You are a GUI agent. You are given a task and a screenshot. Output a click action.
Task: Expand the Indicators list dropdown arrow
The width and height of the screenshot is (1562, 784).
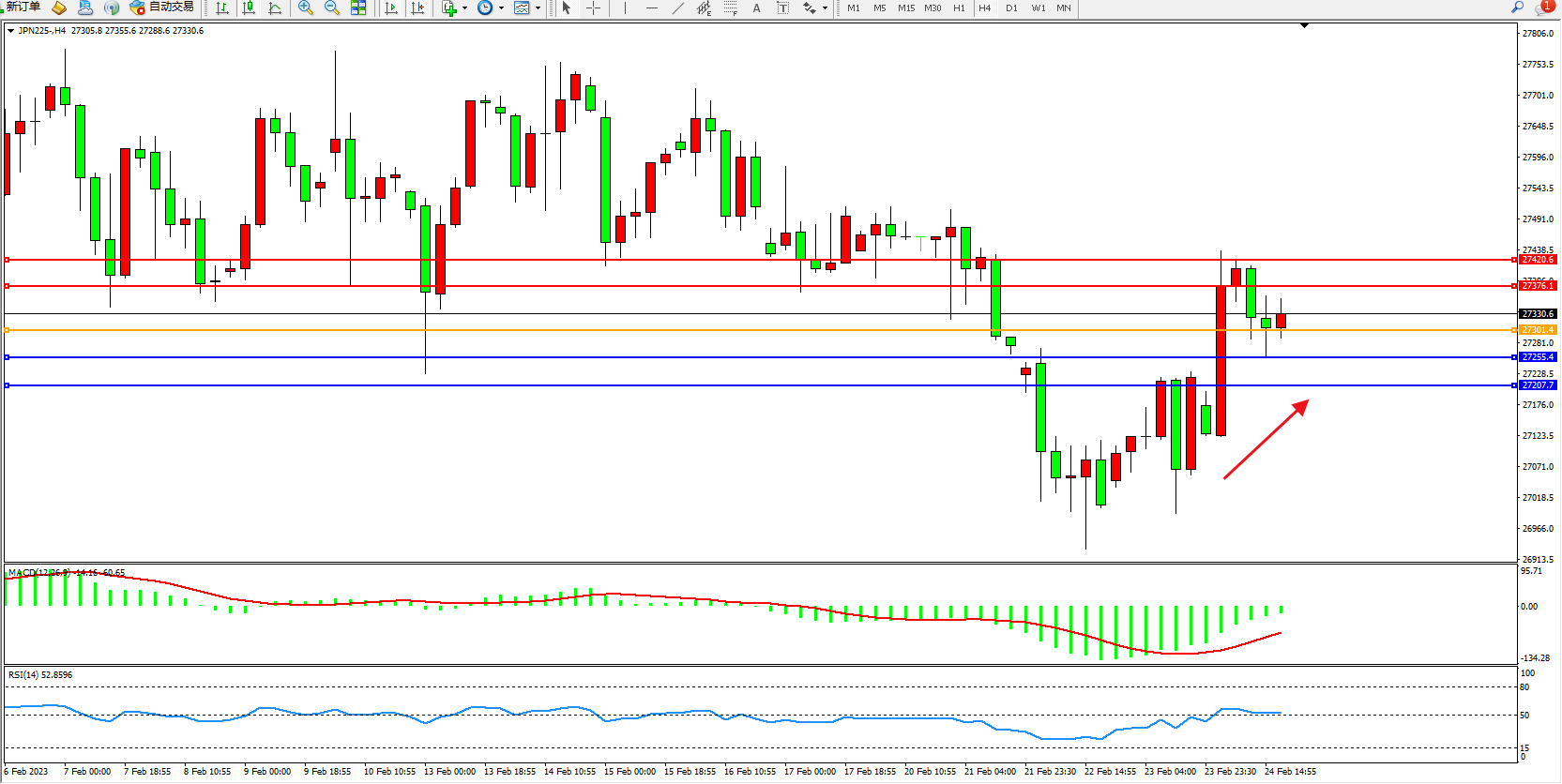click(x=465, y=8)
